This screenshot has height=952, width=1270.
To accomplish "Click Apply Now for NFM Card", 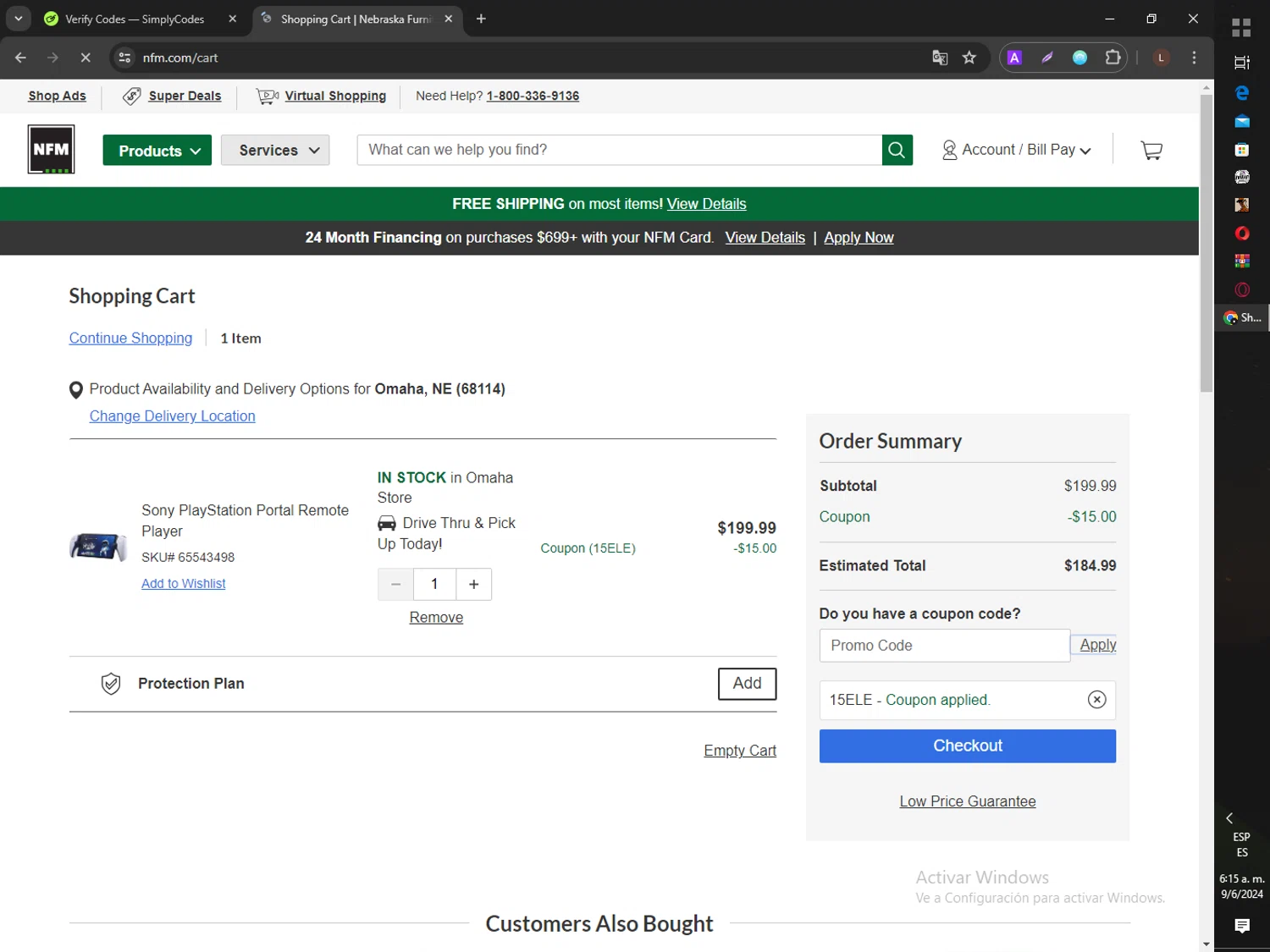I will pyautogui.click(x=859, y=238).
